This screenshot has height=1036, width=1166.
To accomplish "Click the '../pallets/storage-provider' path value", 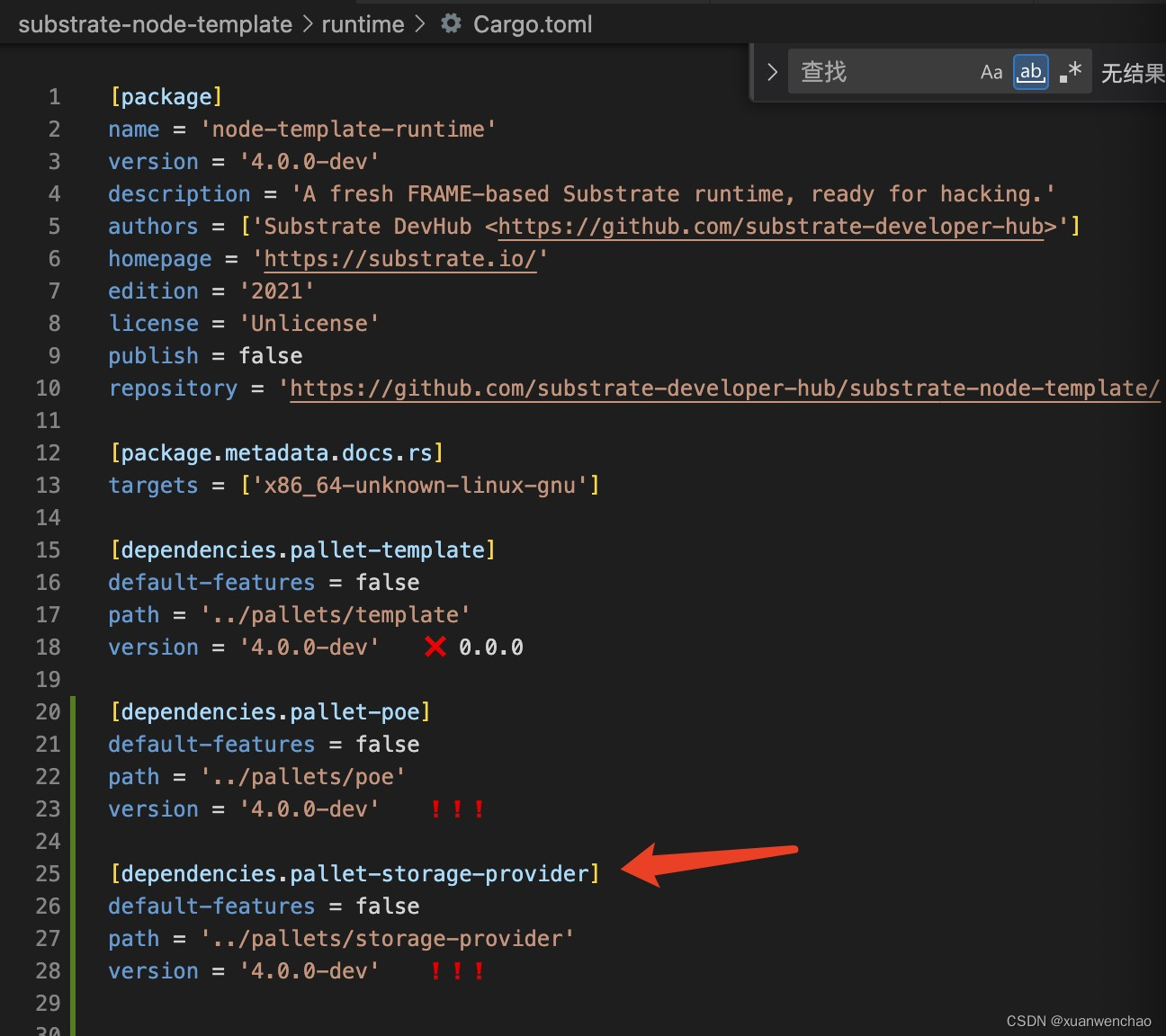I will (x=388, y=939).
